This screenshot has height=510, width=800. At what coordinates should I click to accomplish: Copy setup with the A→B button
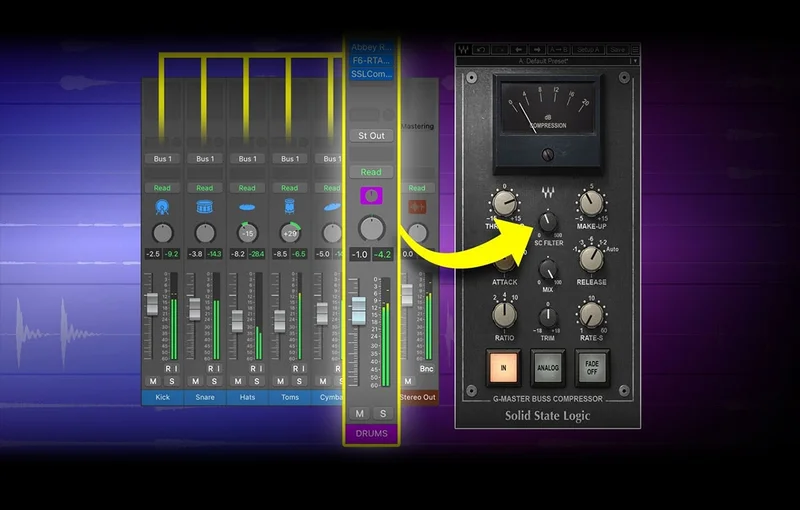(x=559, y=49)
